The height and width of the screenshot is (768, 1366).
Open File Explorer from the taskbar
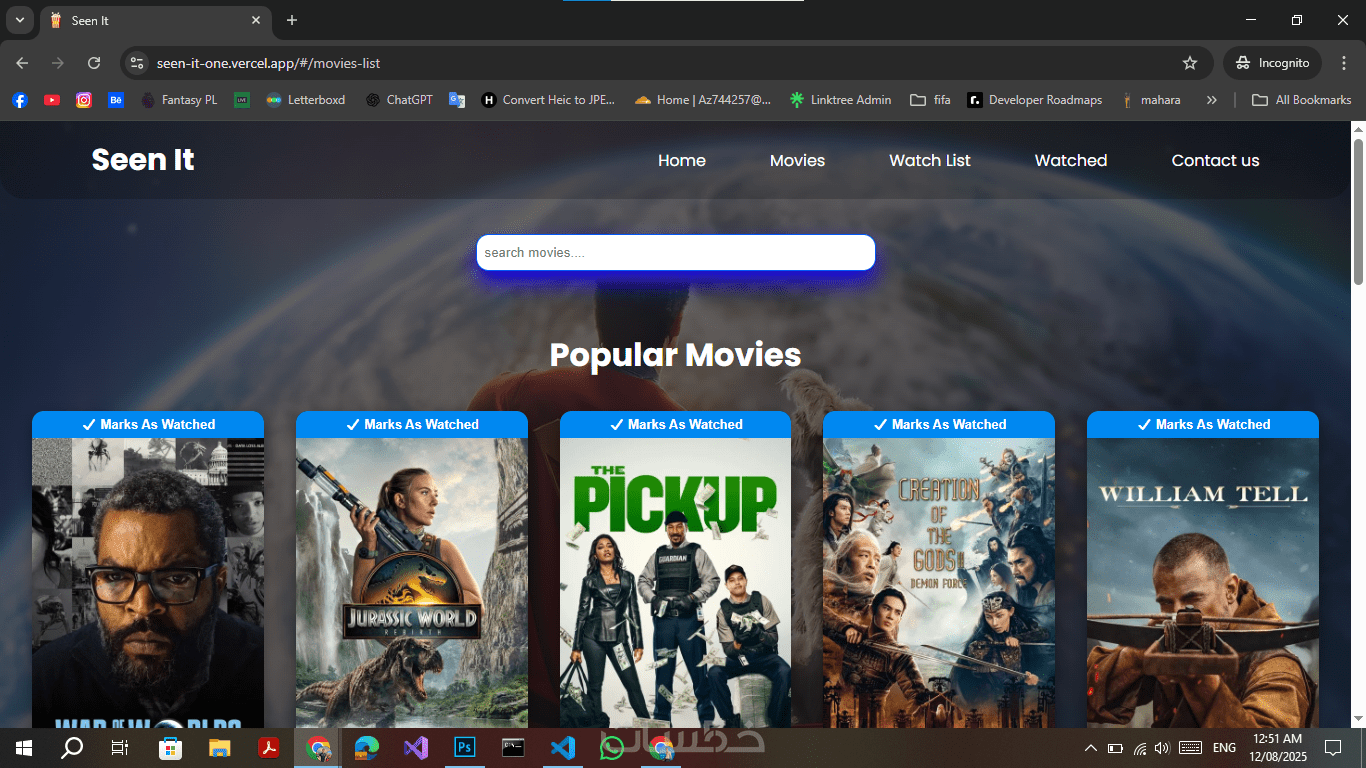[x=220, y=747]
